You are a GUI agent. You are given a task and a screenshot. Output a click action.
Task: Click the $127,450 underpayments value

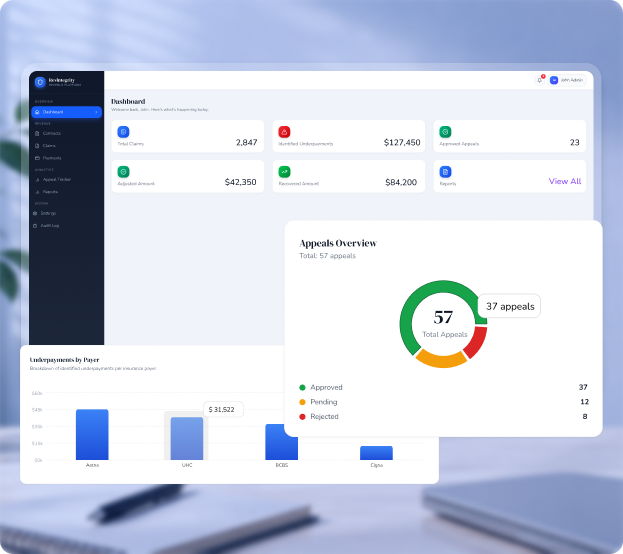(402, 142)
